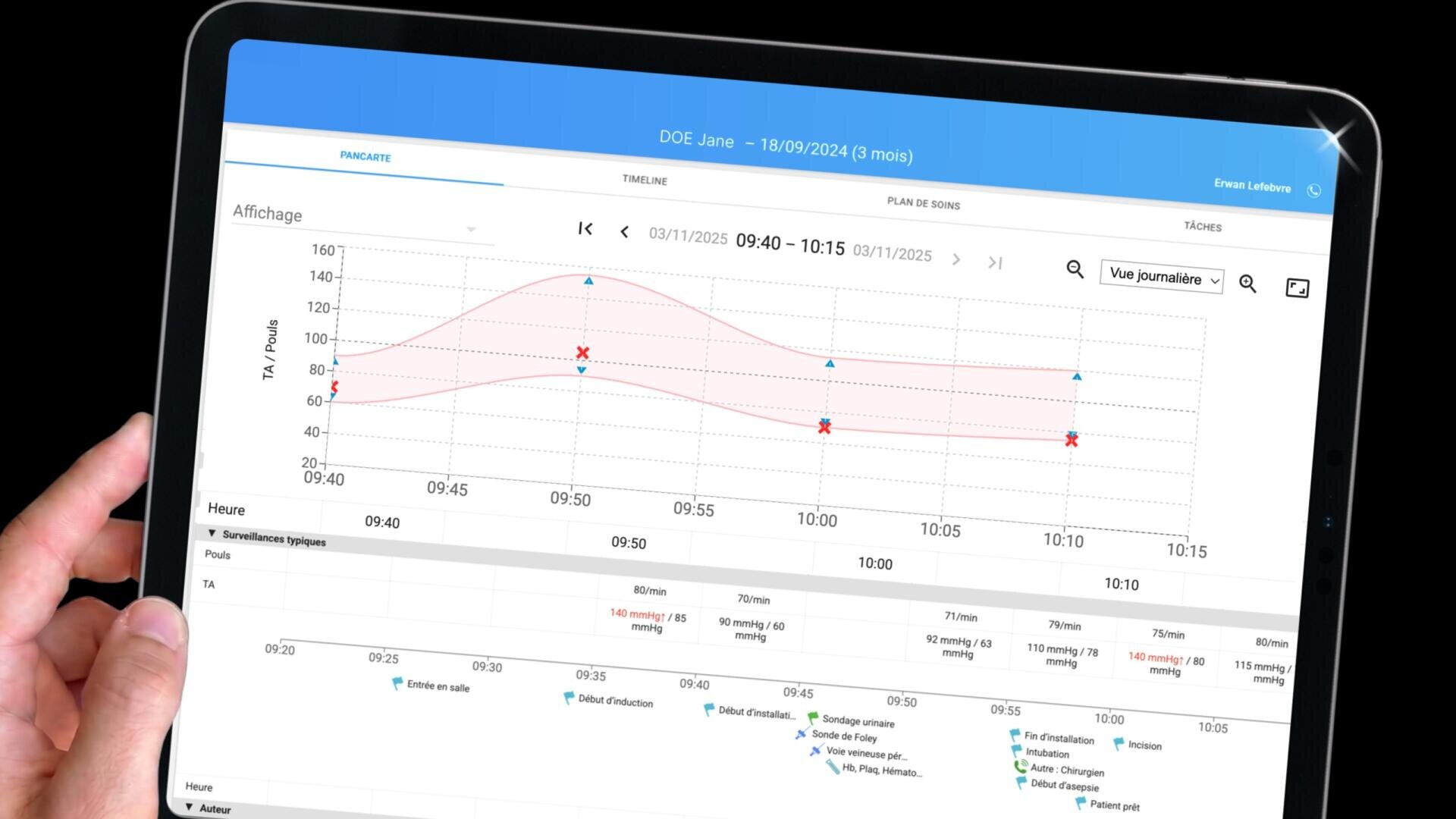Viewport: 1456px width, 819px height.
Task: Switch to the TIMELINE tab
Action: 645,180
